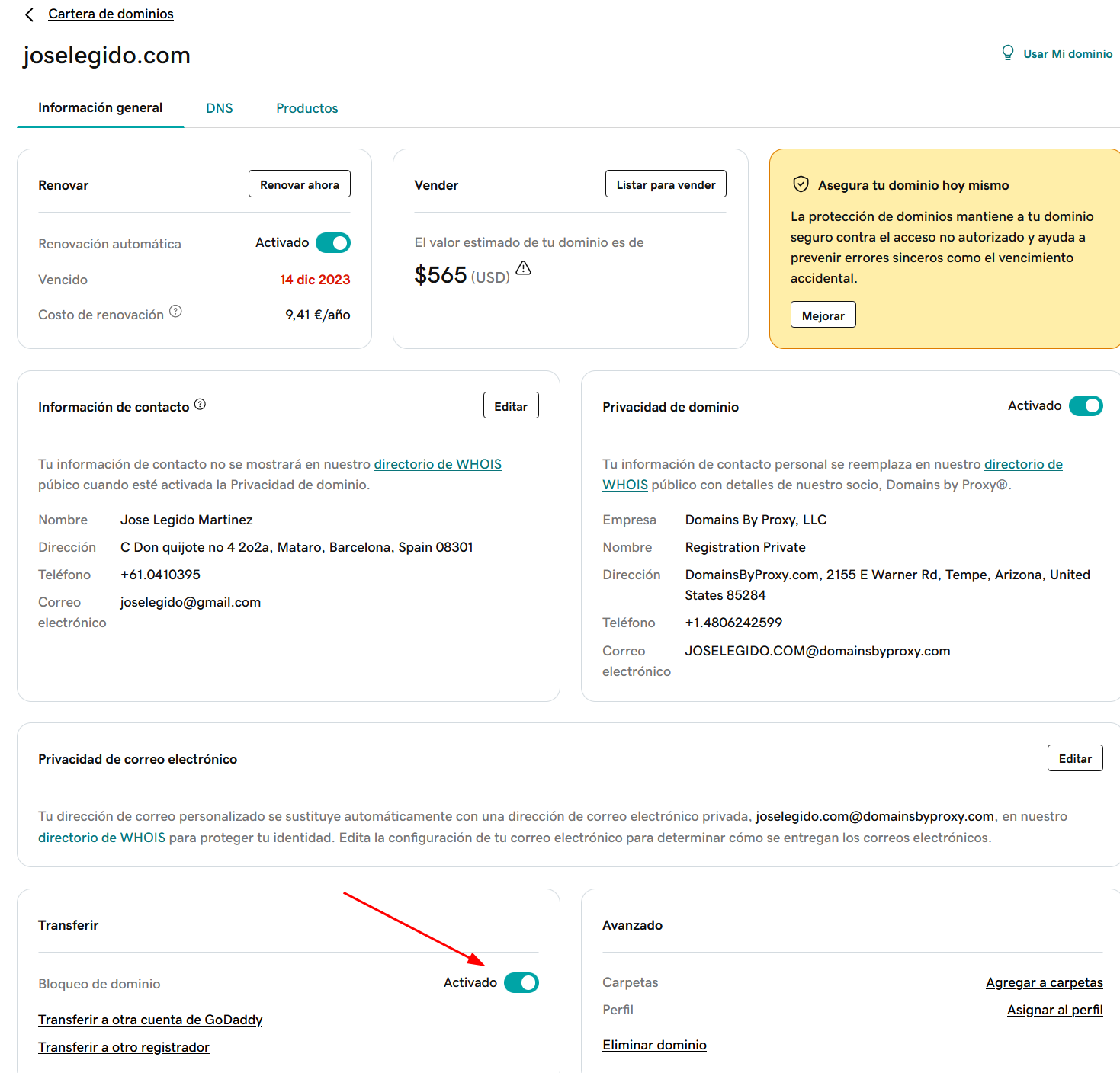The image size is (1120, 1073).
Task: Click the shield icon in the yellow banner
Action: coord(801,184)
